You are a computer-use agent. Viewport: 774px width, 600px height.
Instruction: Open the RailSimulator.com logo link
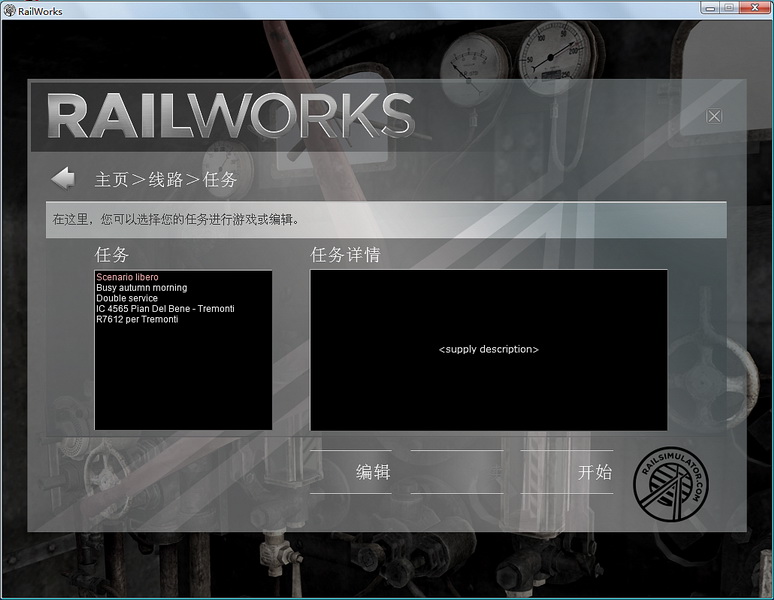click(x=670, y=483)
